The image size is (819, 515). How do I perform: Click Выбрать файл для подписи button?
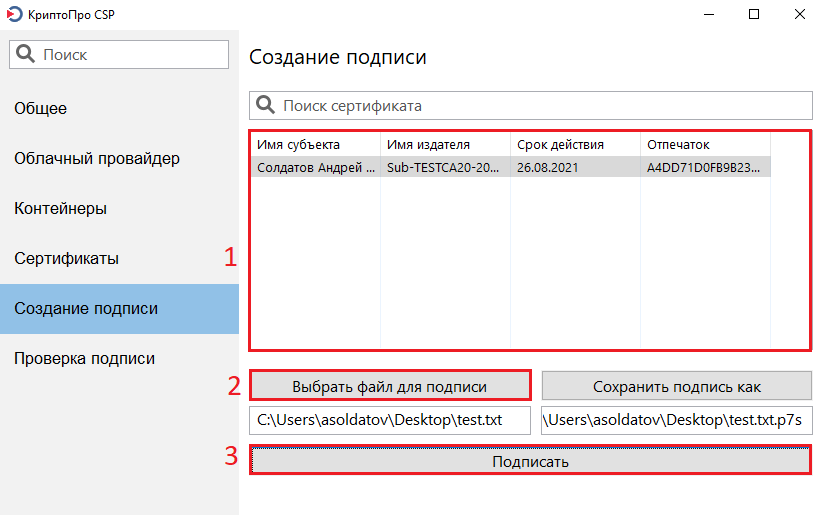coord(390,386)
